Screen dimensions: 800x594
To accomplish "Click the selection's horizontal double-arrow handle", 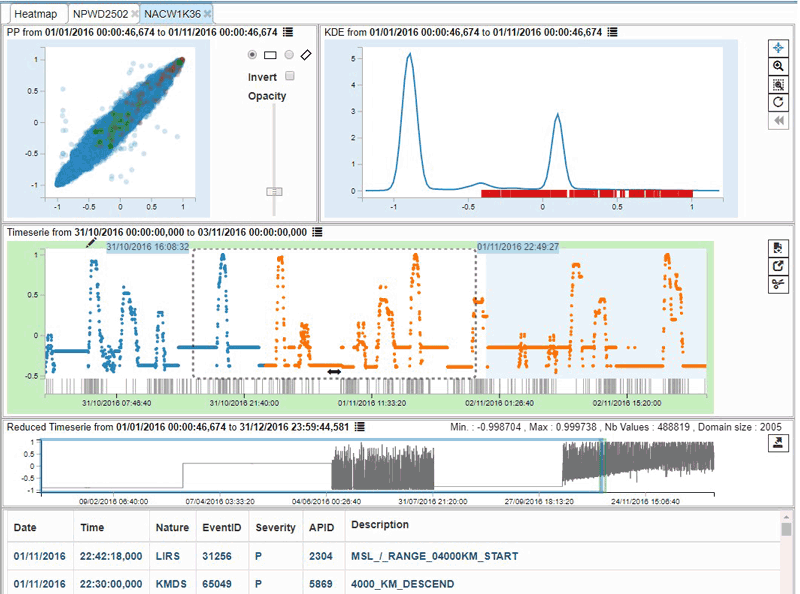I will [x=334, y=372].
